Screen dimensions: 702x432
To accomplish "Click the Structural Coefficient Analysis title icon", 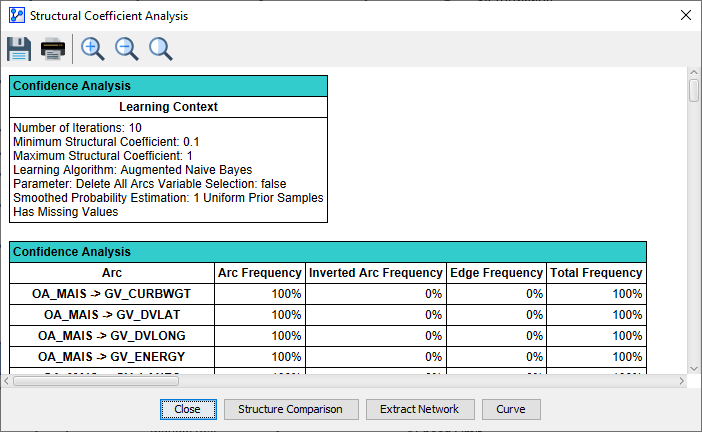I will 17,15.
